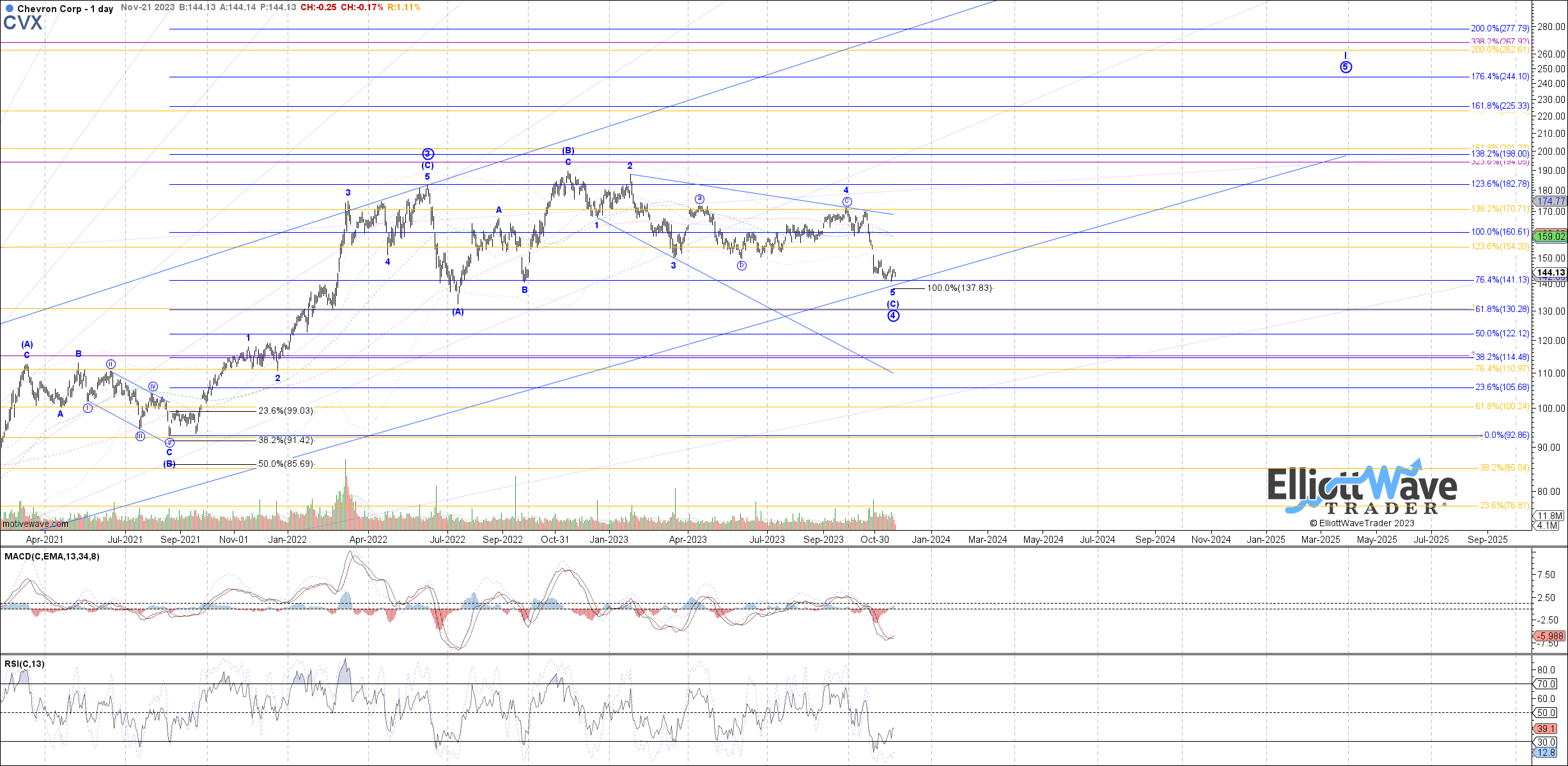1568x766 pixels.
Task: Click the 50.0 RSI level tag
Action: [1546, 713]
